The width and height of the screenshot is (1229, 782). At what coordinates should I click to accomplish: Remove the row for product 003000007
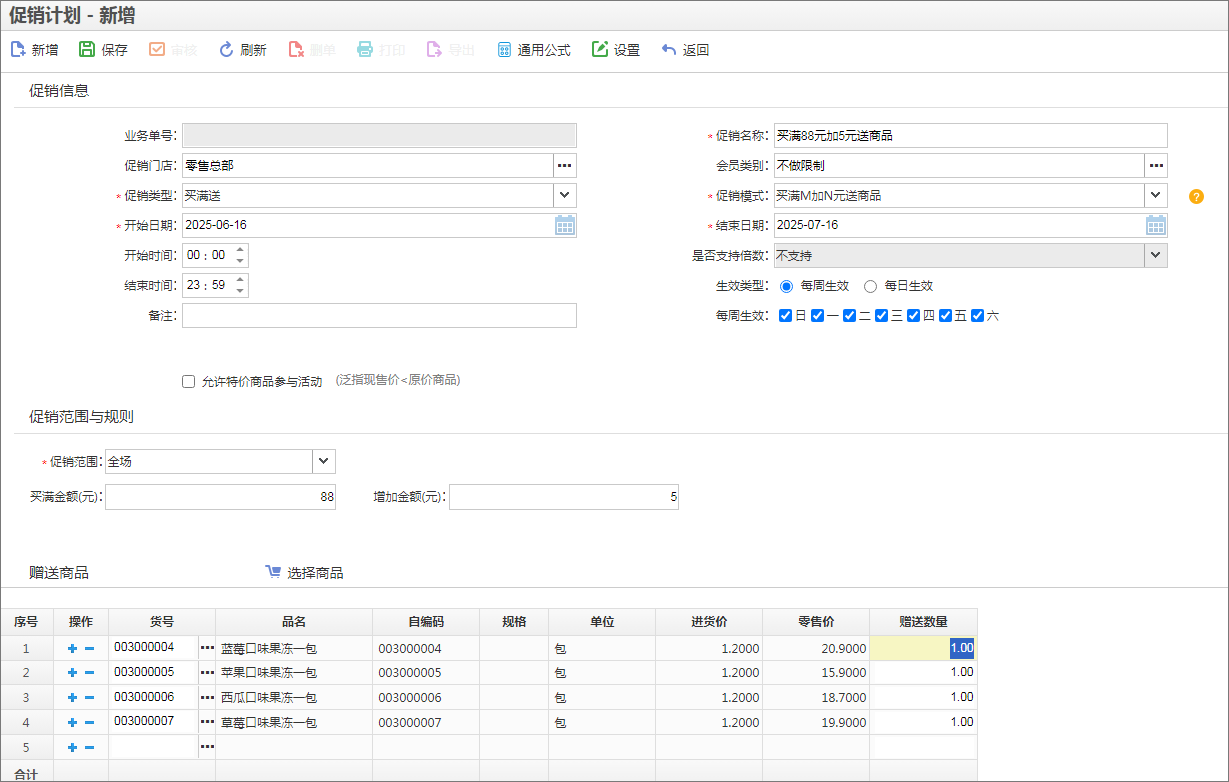[89, 723]
